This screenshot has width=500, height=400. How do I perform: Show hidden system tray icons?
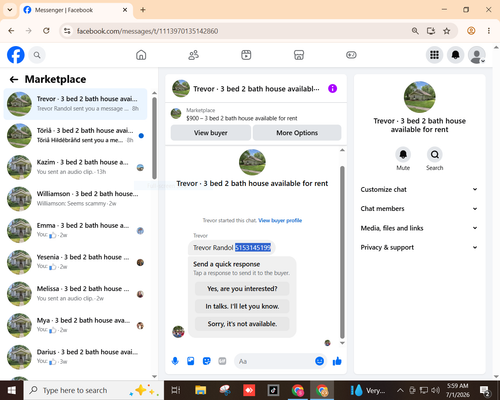[x=400, y=390]
